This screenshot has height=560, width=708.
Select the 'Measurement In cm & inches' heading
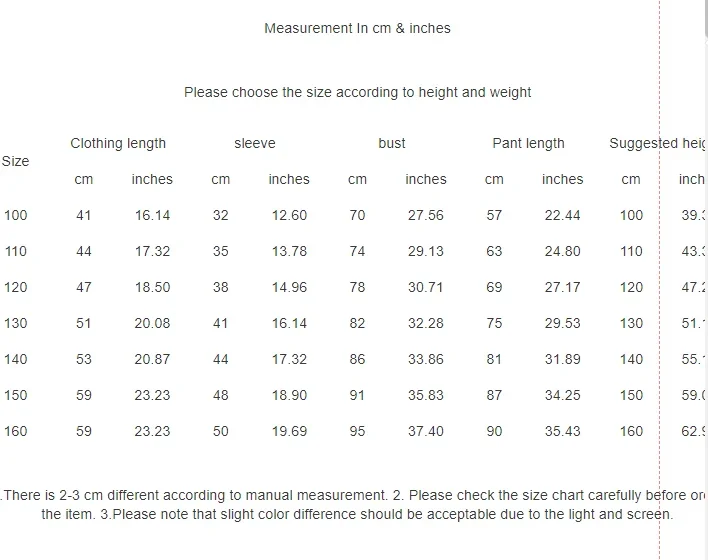357,28
